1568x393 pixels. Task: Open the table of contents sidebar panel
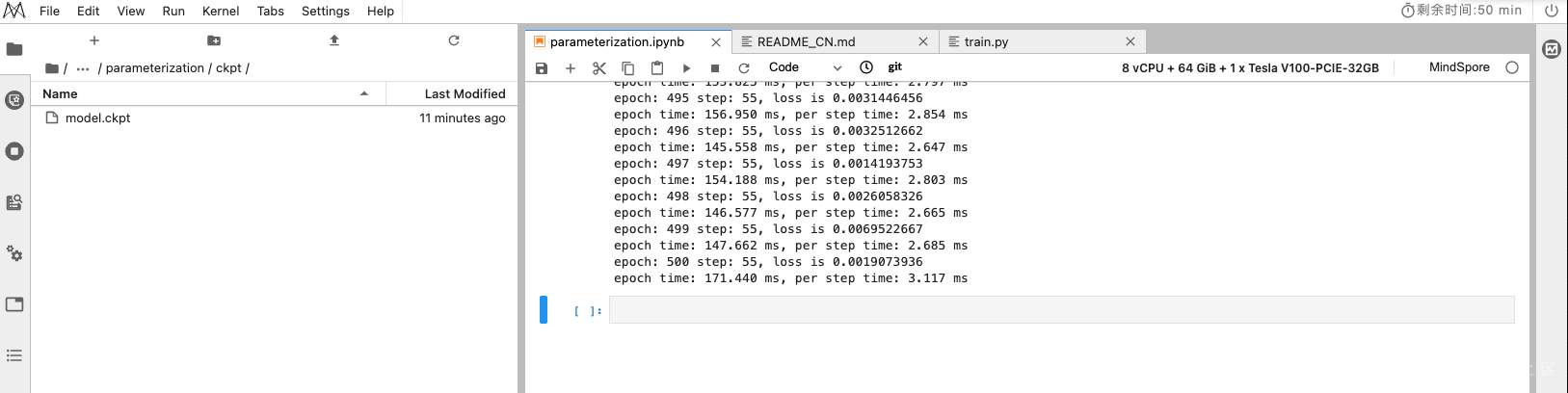[x=14, y=355]
